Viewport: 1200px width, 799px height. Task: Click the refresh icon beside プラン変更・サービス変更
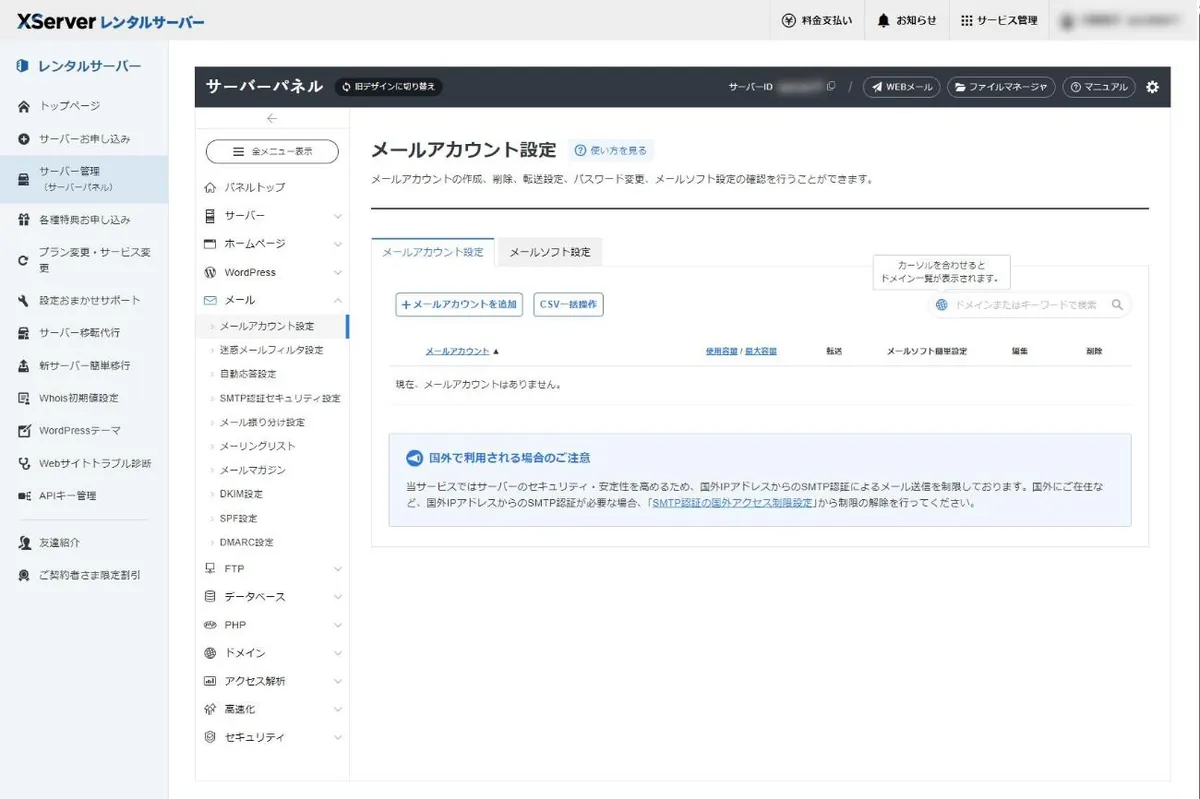tap(24, 261)
